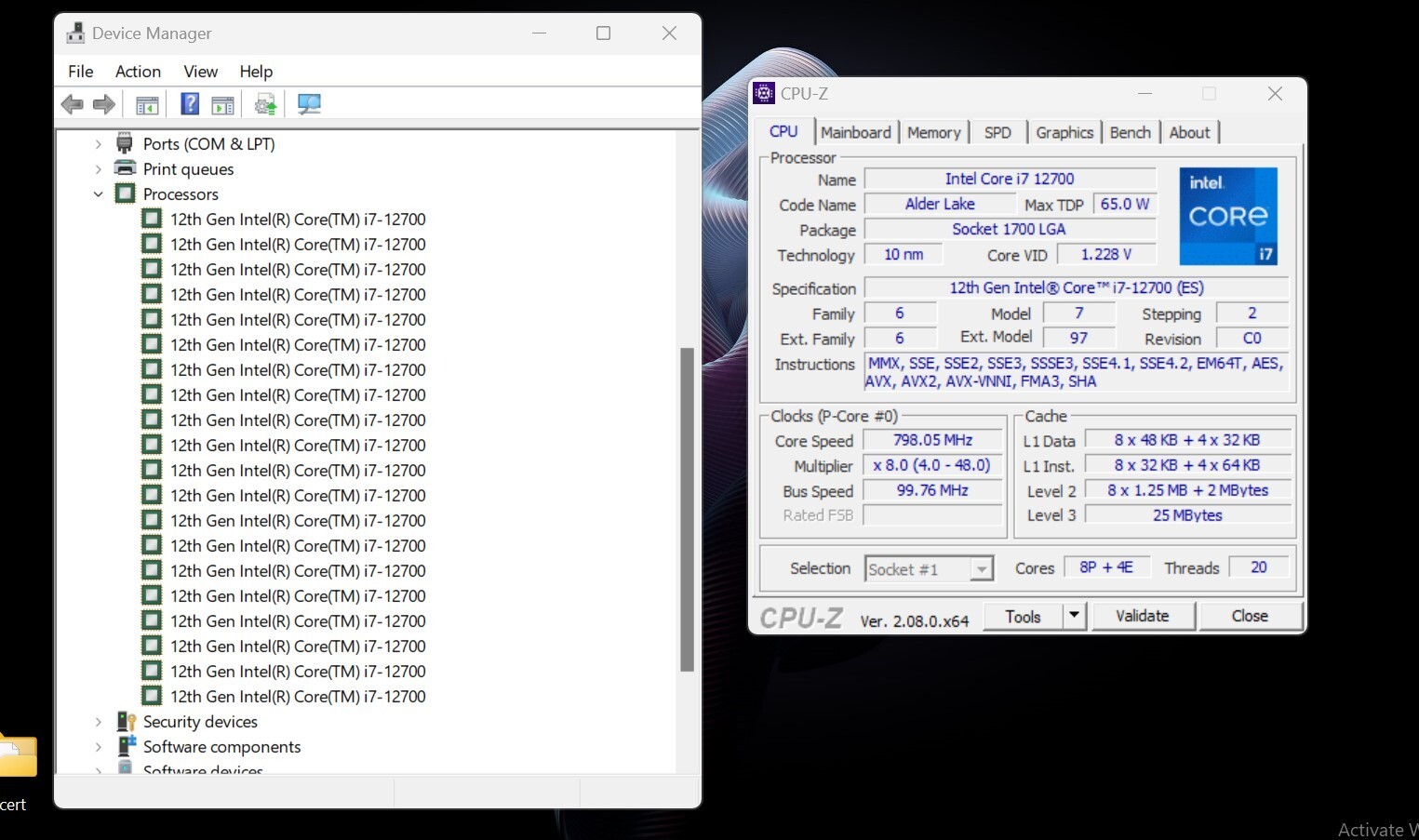Click the forward arrow in Device Manager toolbar
The height and width of the screenshot is (840, 1419).
[104, 104]
